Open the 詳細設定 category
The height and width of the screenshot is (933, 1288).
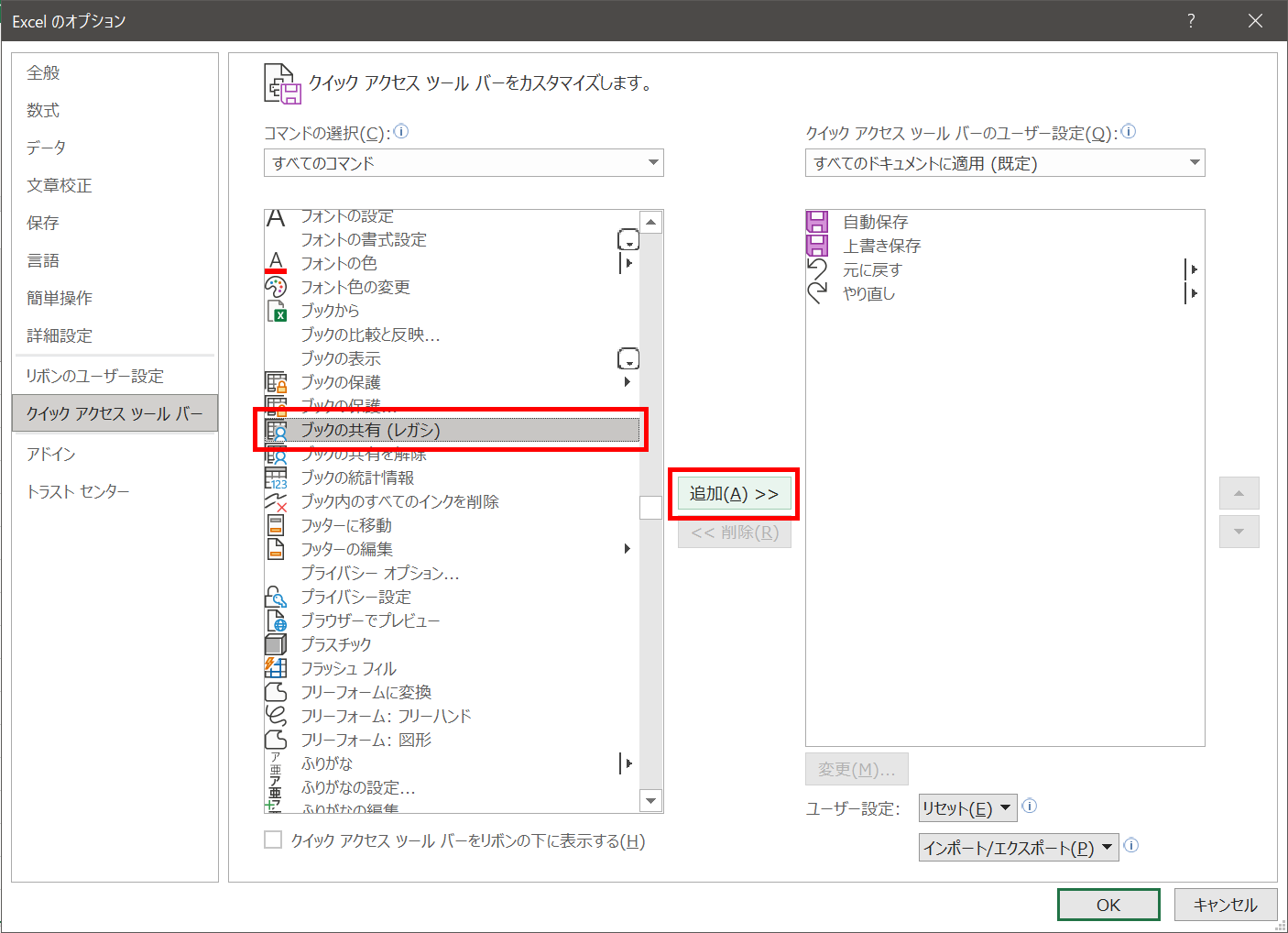pyautogui.click(x=115, y=335)
